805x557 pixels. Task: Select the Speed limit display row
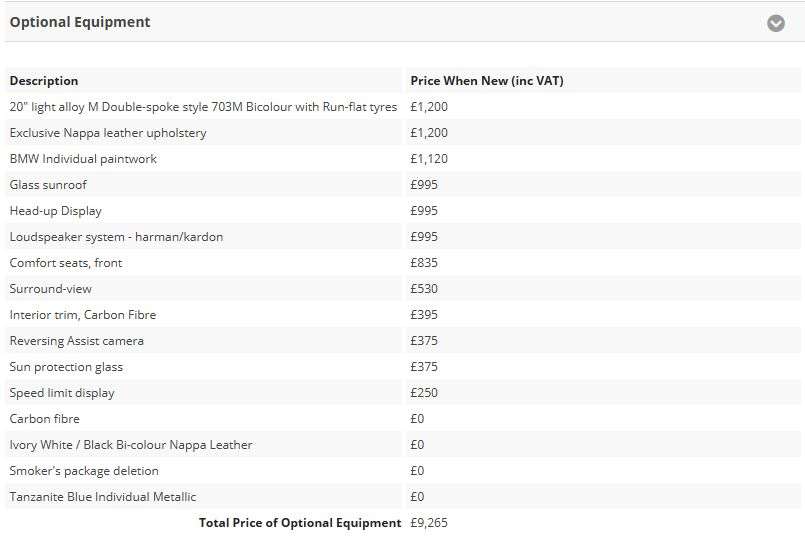tap(402, 393)
